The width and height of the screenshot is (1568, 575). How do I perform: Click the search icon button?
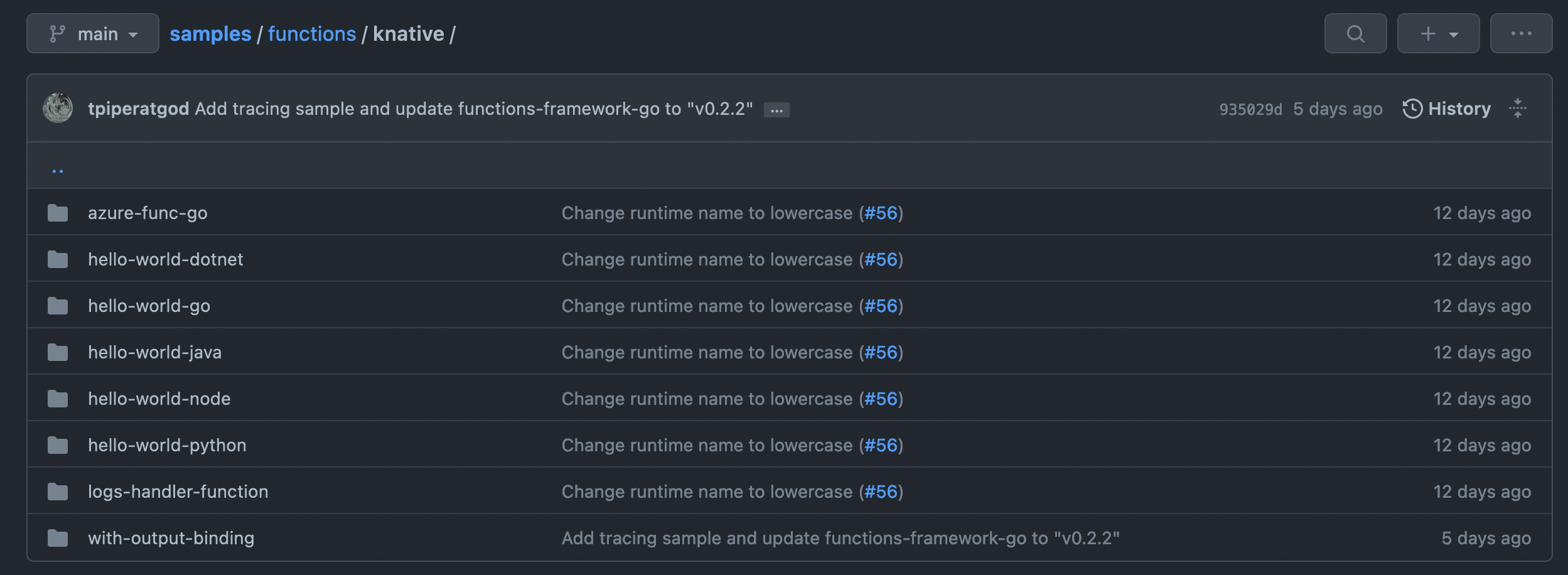click(x=1355, y=34)
